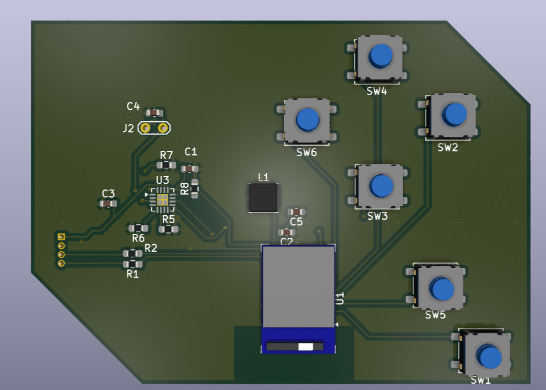546x390 pixels.
Task: Select the U3 QFN chip
Action: [x=162, y=200]
